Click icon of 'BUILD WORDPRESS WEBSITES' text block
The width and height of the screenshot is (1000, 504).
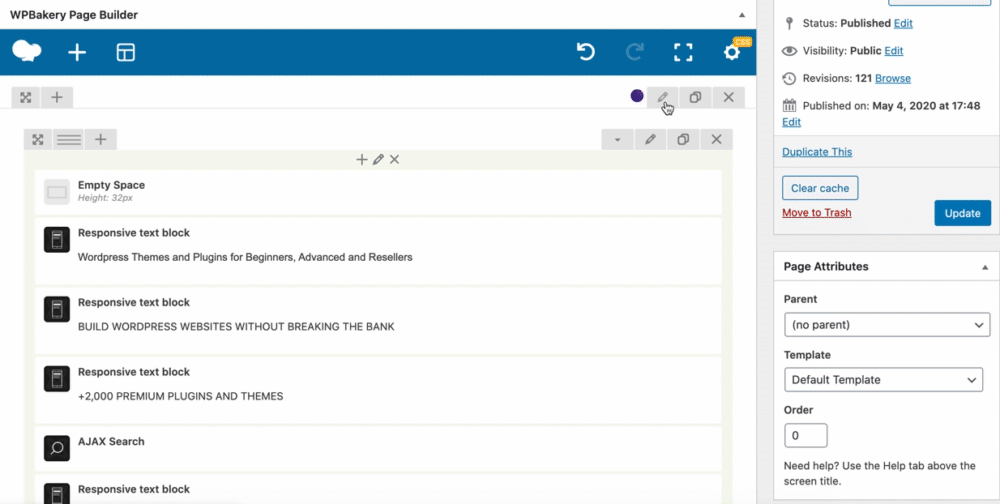(x=57, y=309)
